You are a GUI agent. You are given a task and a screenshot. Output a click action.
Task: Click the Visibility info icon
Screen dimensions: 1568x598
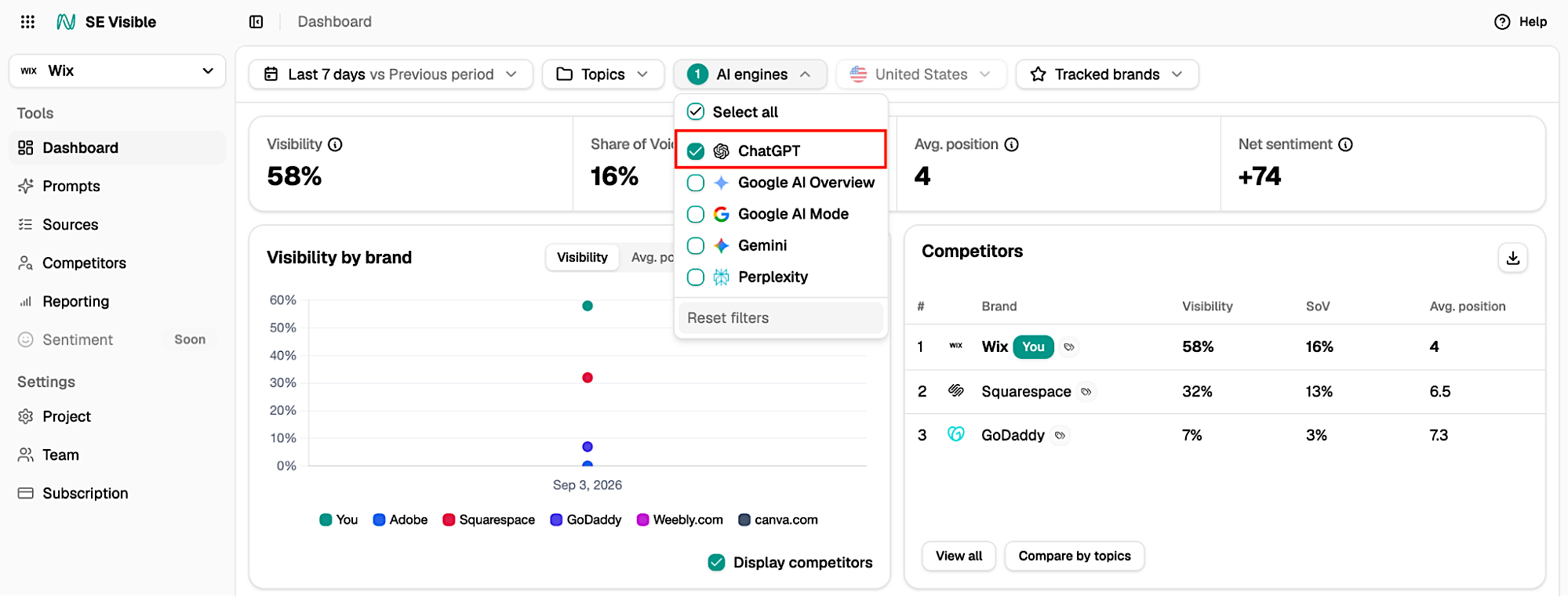point(335,144)
